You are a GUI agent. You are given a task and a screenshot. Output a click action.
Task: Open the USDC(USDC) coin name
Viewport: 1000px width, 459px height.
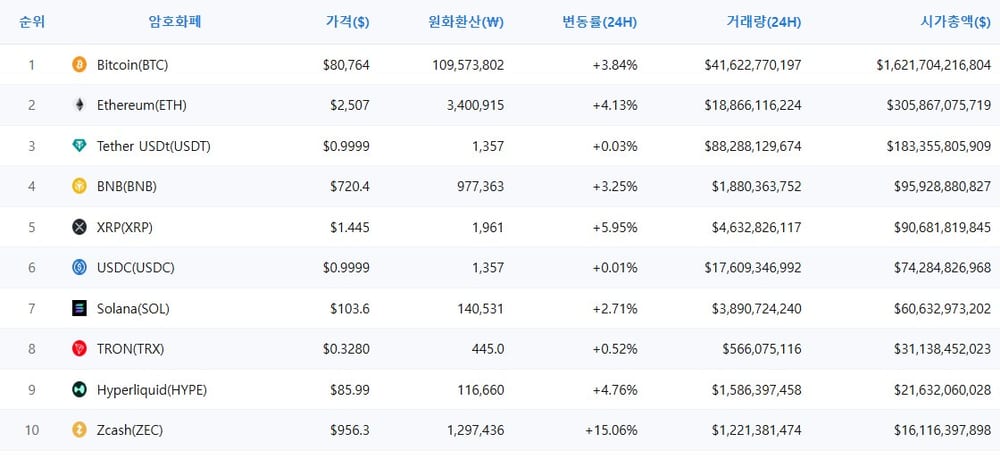pos(135,268)
